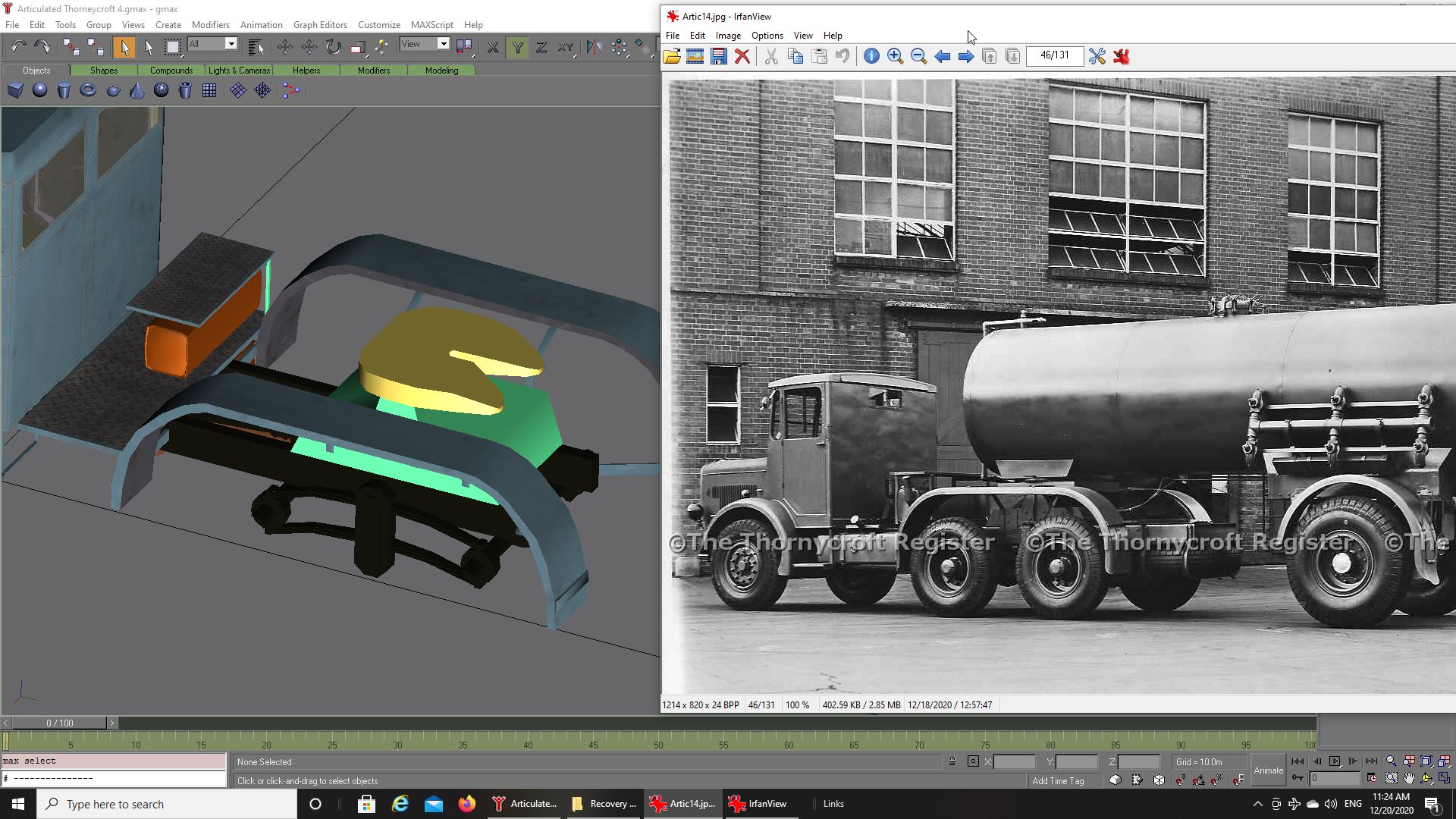
Task: Open the MAXScript menu
Action: pyautogui.click(x=431, y=25)
